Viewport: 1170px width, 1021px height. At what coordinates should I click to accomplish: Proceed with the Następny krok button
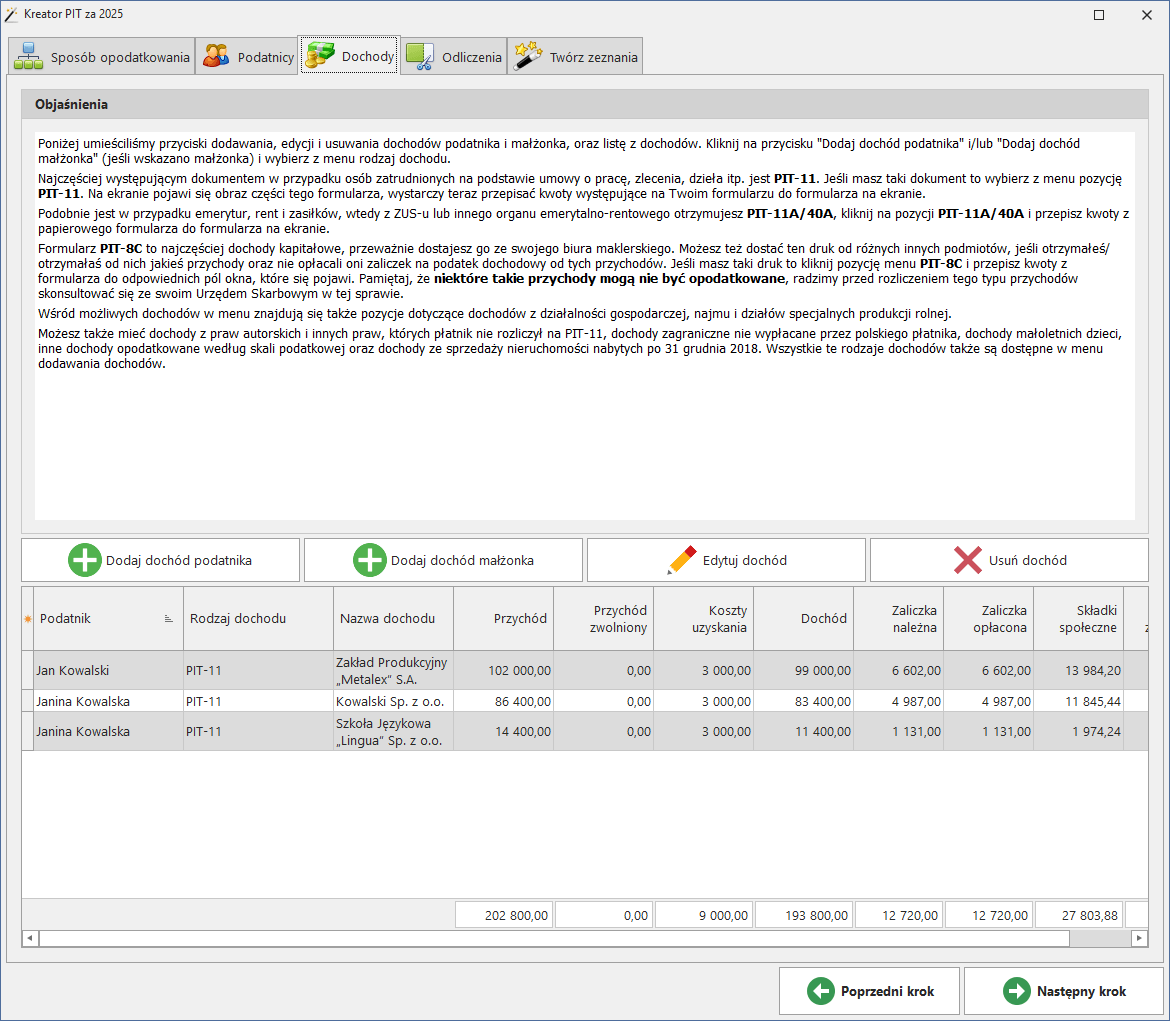tap(1063, 991)
